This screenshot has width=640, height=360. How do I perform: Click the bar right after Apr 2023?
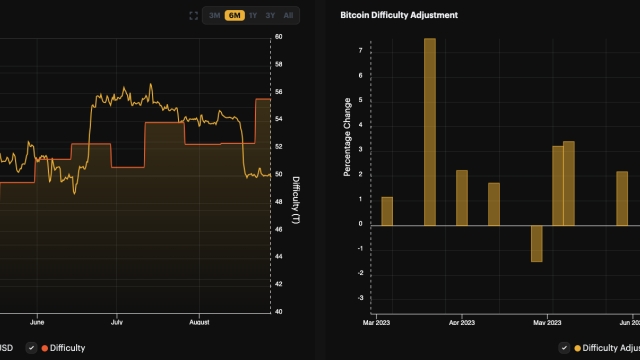point(494,204)
